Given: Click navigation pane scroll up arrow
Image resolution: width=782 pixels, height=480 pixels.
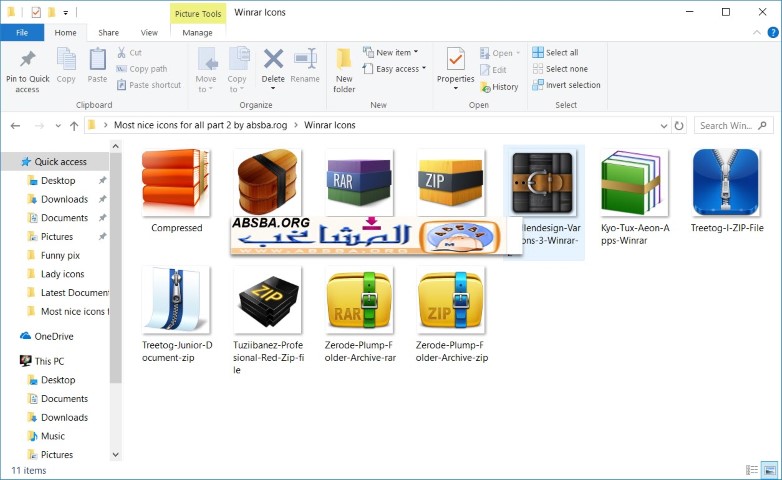Looking at the screenshot, I should pos(116,146).
